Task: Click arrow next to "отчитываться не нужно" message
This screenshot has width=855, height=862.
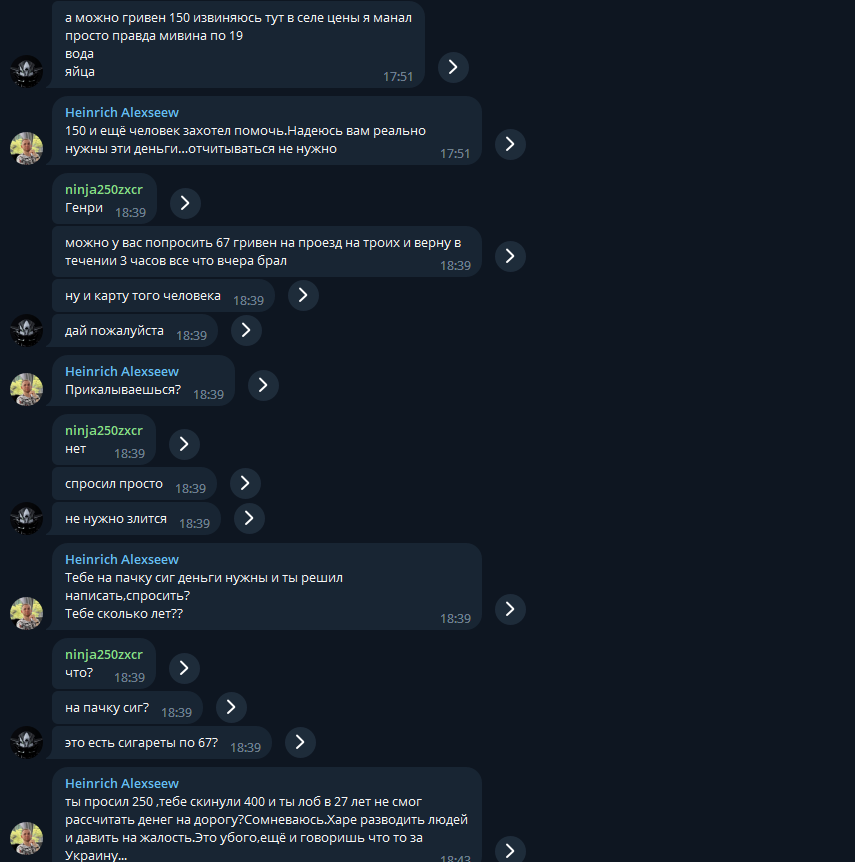Action: point(510,144)
